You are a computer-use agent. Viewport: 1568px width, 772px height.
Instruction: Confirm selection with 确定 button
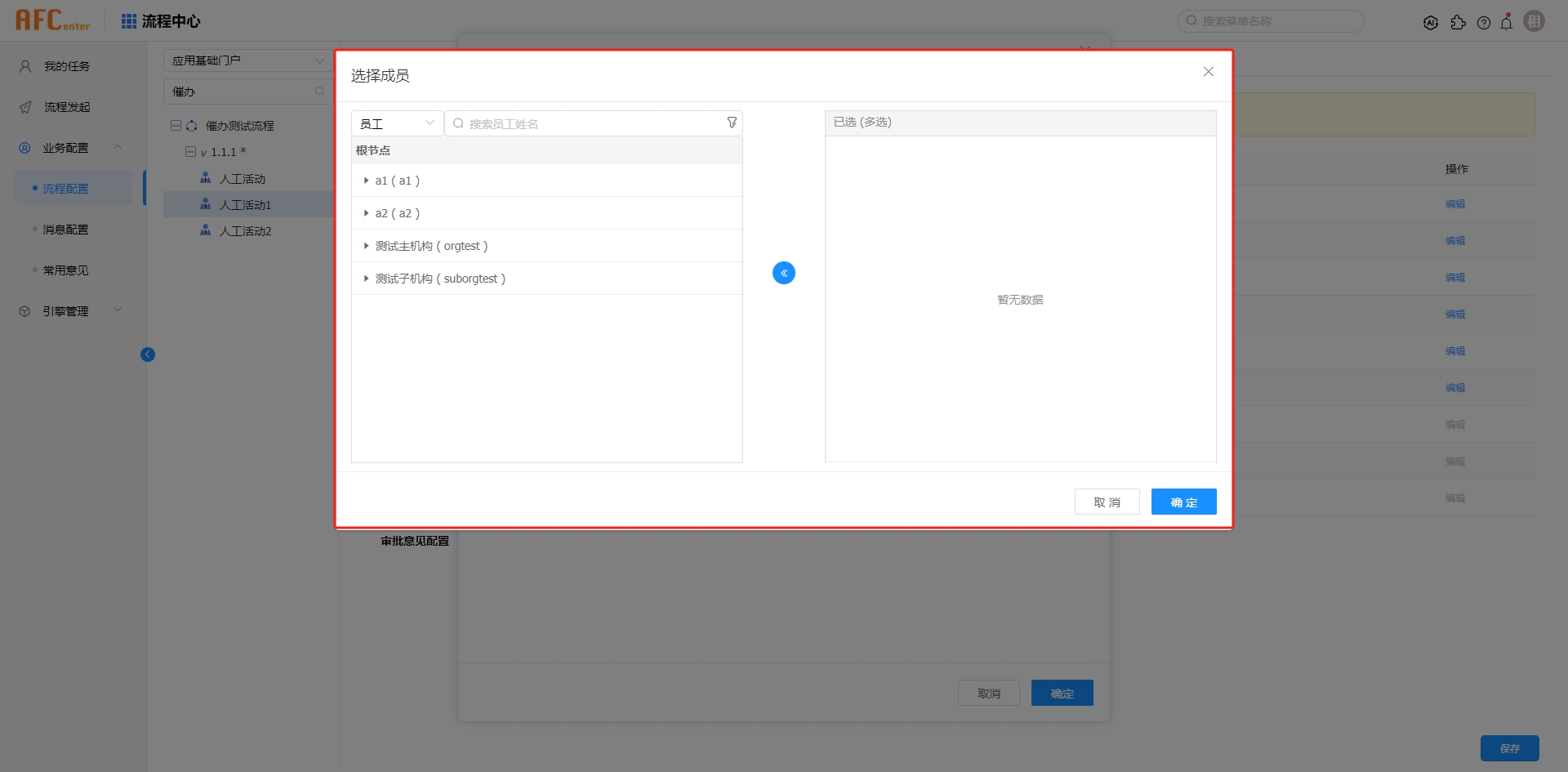tap(1183, 502)
